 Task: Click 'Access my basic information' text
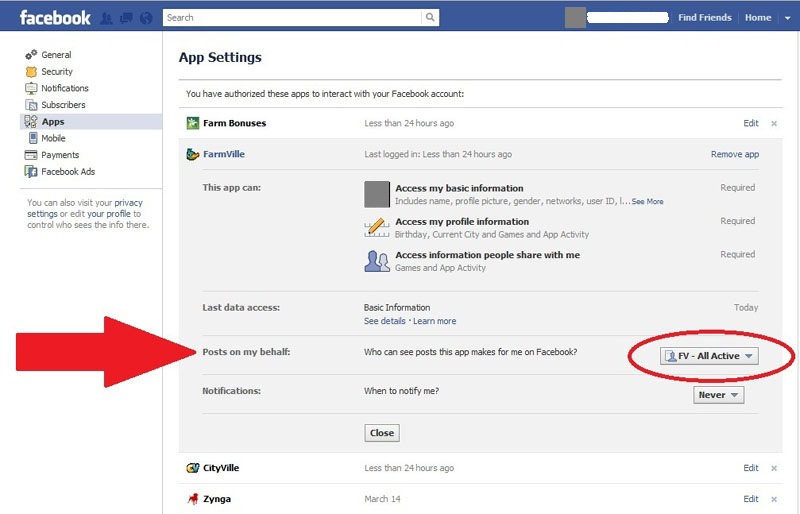pos(459,188)
